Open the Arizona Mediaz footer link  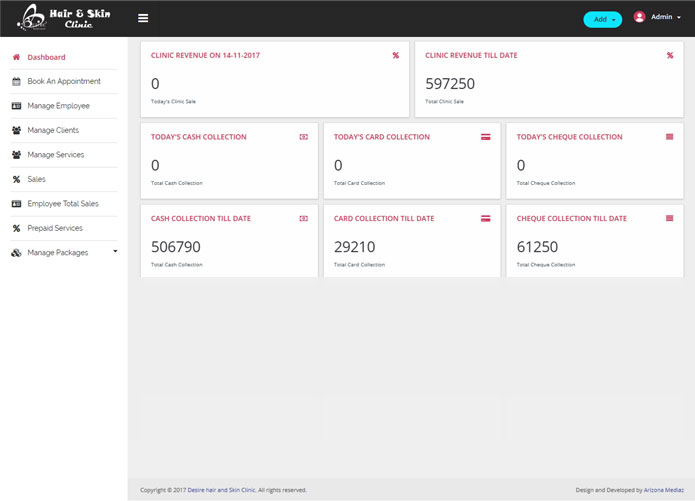663,490
